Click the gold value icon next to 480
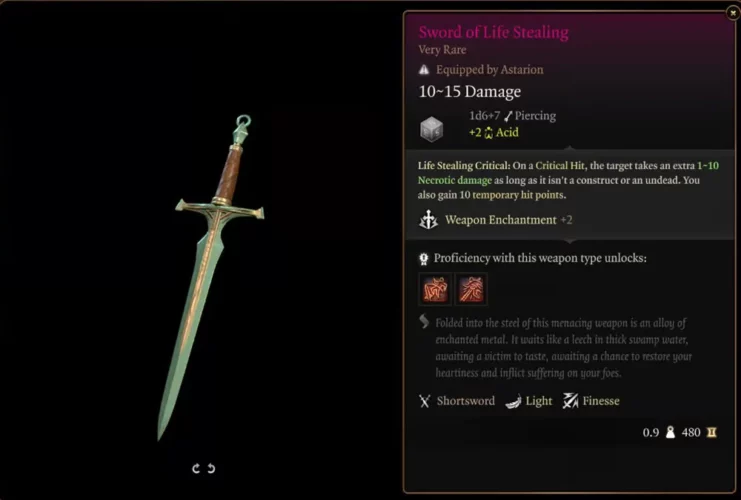This screenshot has width=741, height=500. (711, 432)
